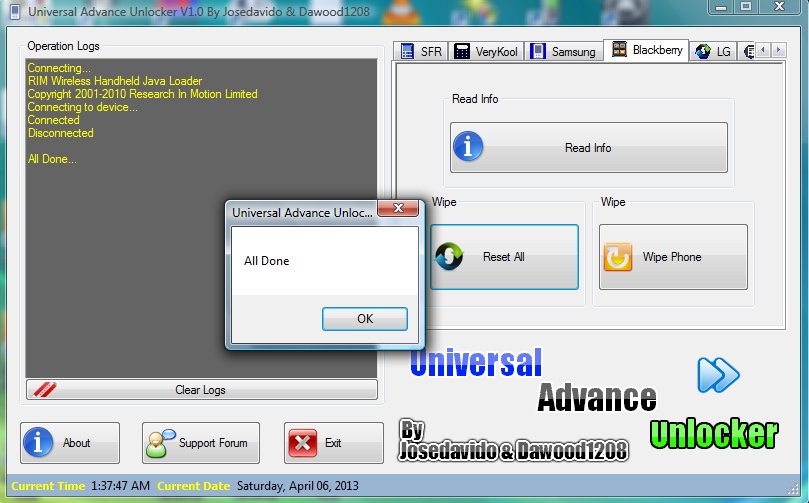
Task: Open the VeryKool tab
Action: 486,51
